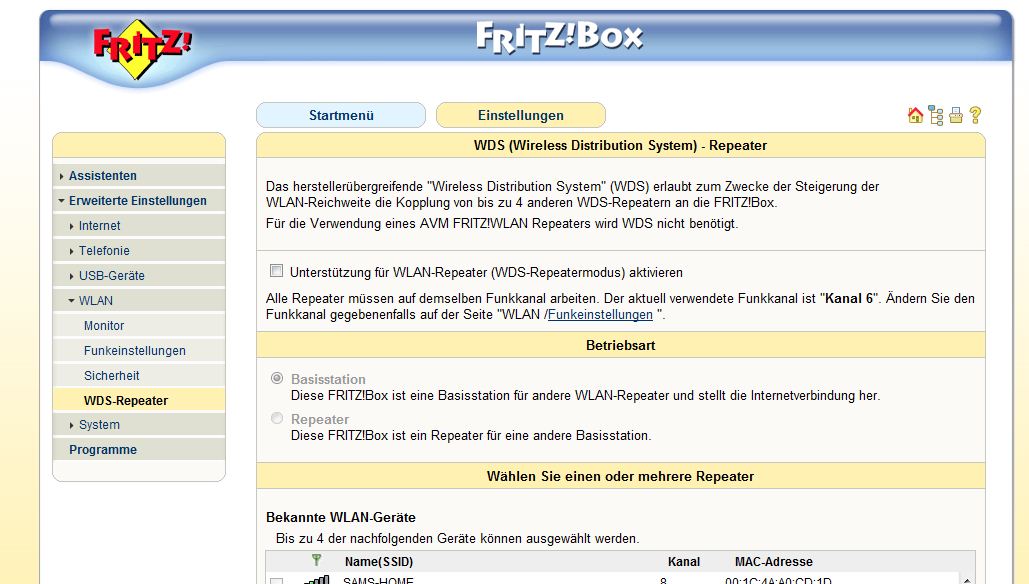Viewport: 1029px width, 584px height.
Task: Open the Sicherheit sidebar entry
Action: point(112,375)
